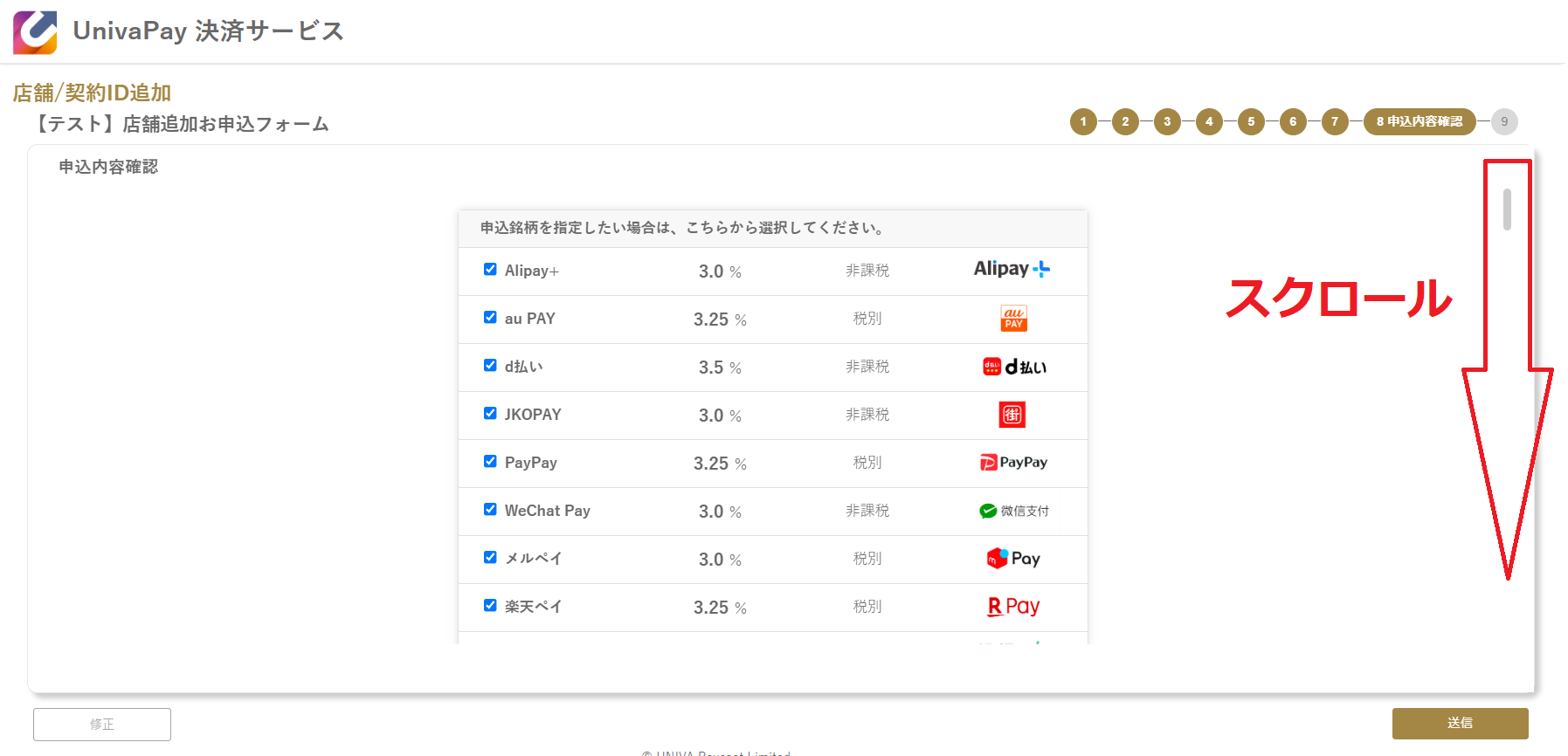Click the UnivaPay logo icon

[x=35, y=32]
